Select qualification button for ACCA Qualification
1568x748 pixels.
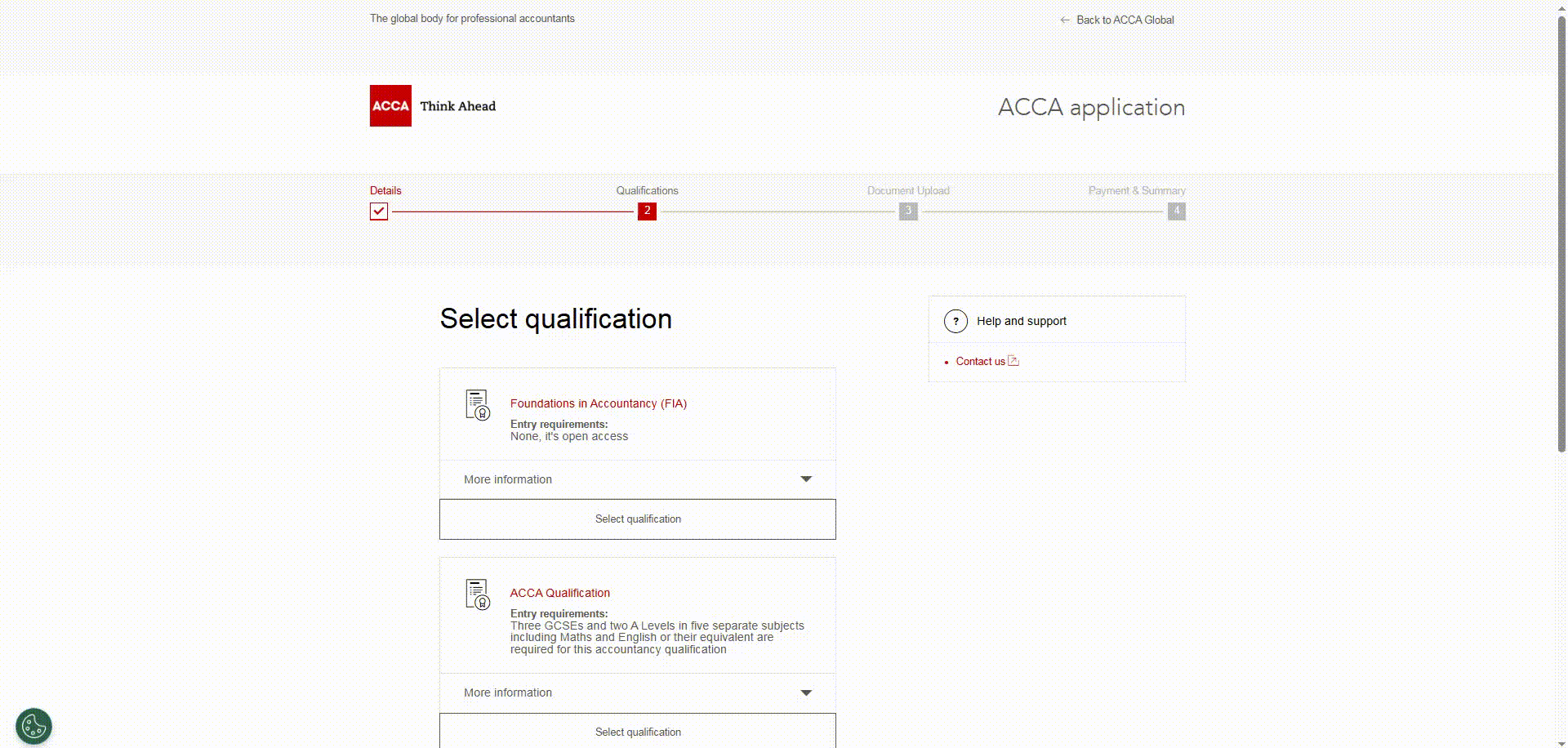pyautogui.click(x=638, y=731)
